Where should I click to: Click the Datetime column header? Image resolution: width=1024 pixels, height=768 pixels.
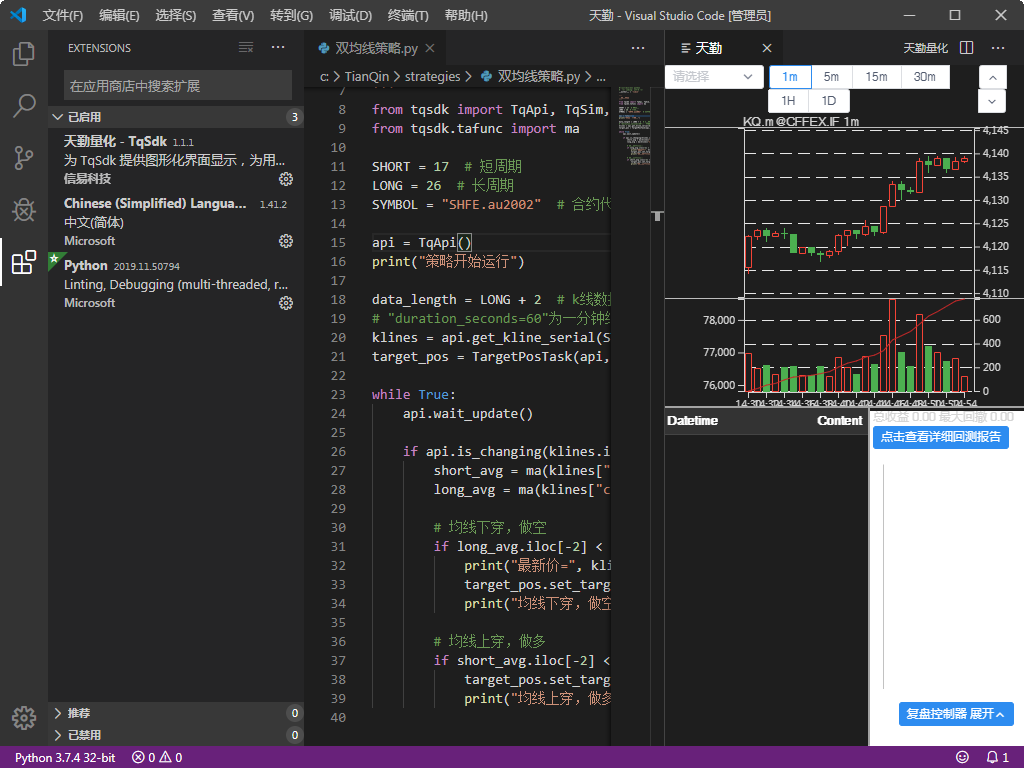(x=692, y=421)
